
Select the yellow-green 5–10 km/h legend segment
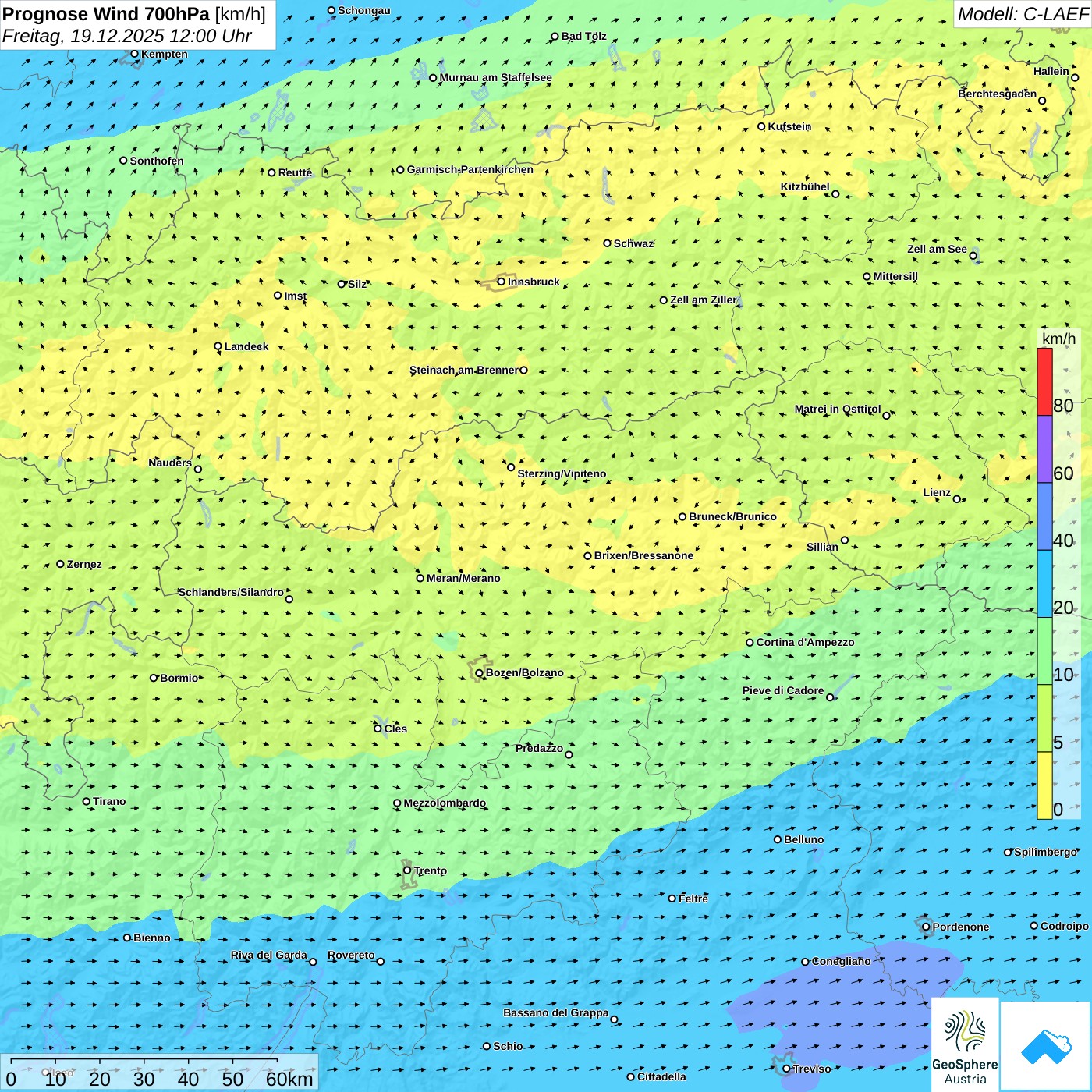[x=1044, y=718]
